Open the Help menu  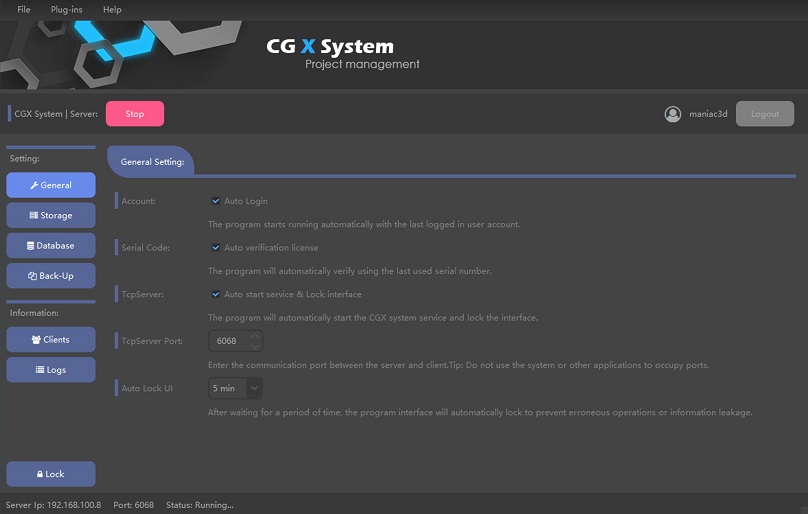tap(112, 9)
